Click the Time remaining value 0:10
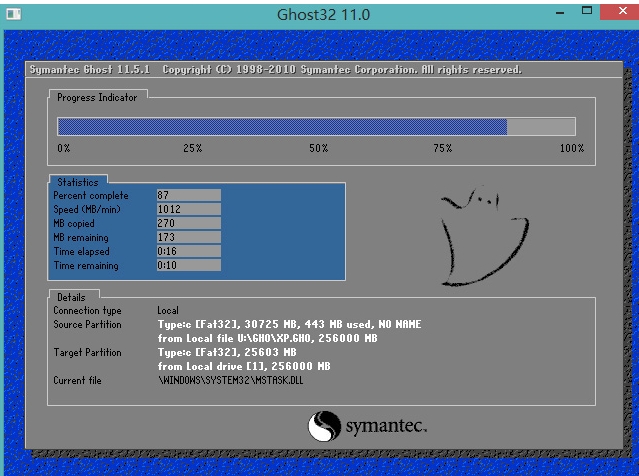 pyautogui.click(x=188, y=266)
